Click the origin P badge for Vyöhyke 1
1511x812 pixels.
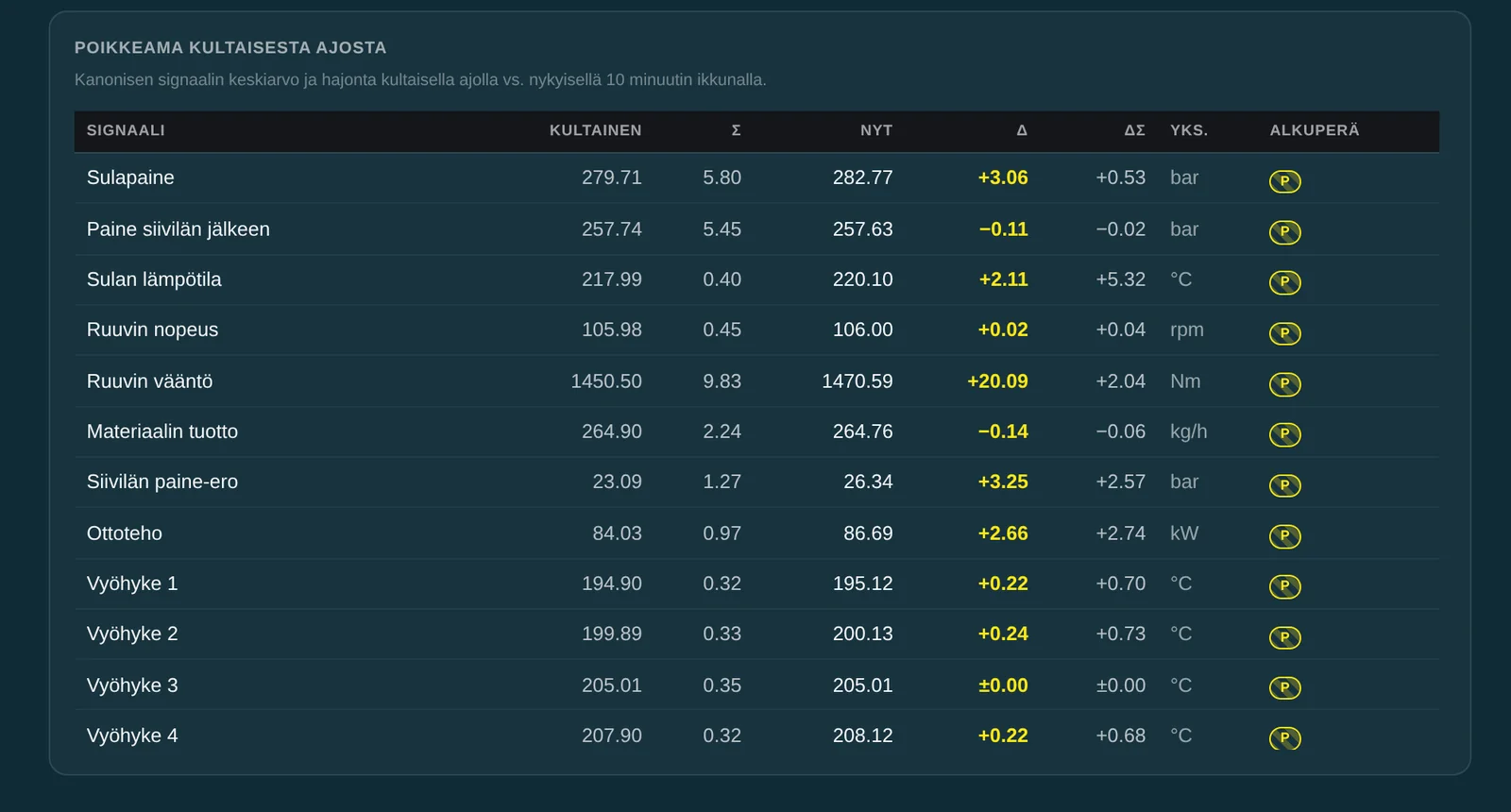coord(1284,586)
